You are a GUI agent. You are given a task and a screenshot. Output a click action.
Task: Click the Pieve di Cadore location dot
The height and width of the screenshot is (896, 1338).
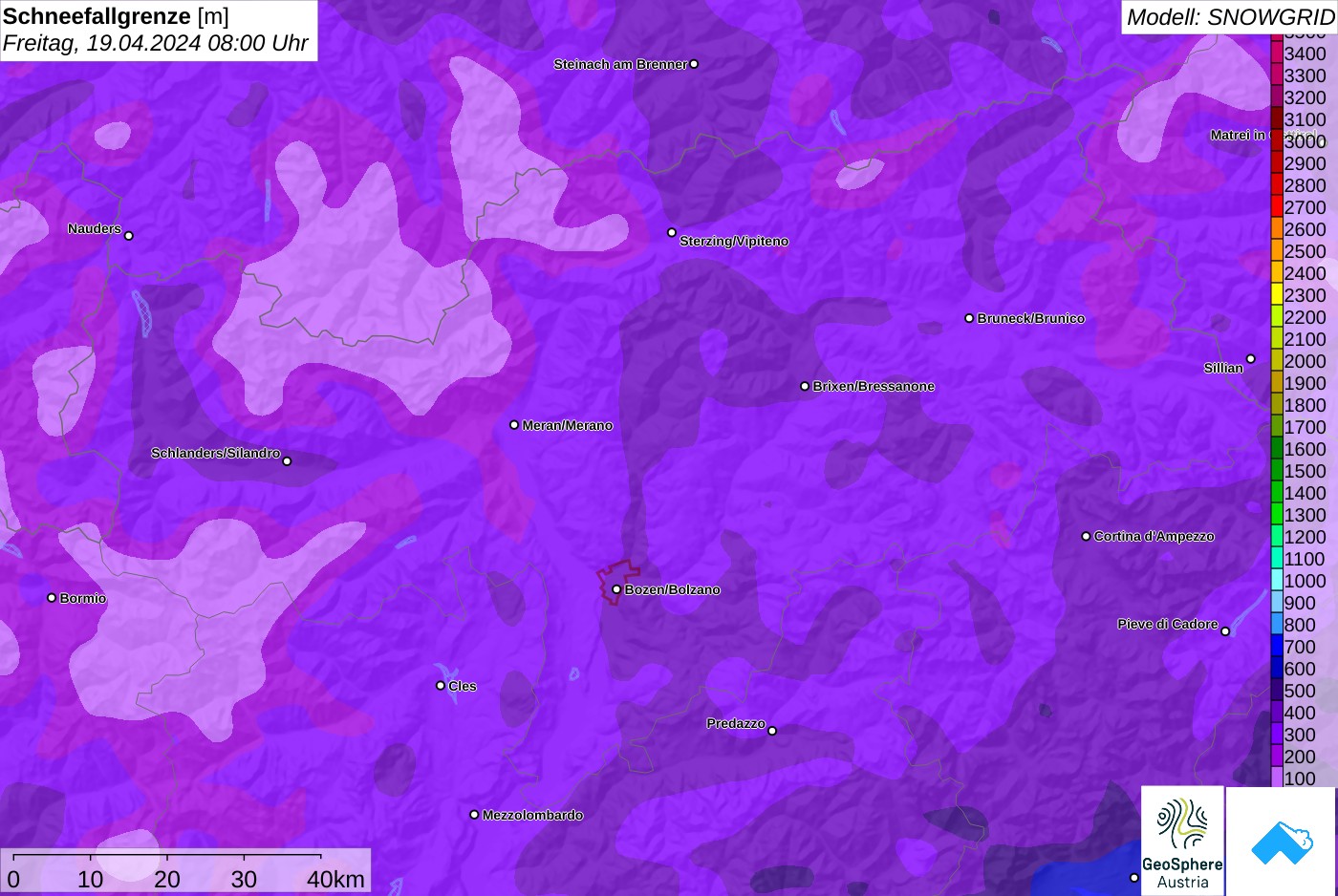(x=1225, y=631)
